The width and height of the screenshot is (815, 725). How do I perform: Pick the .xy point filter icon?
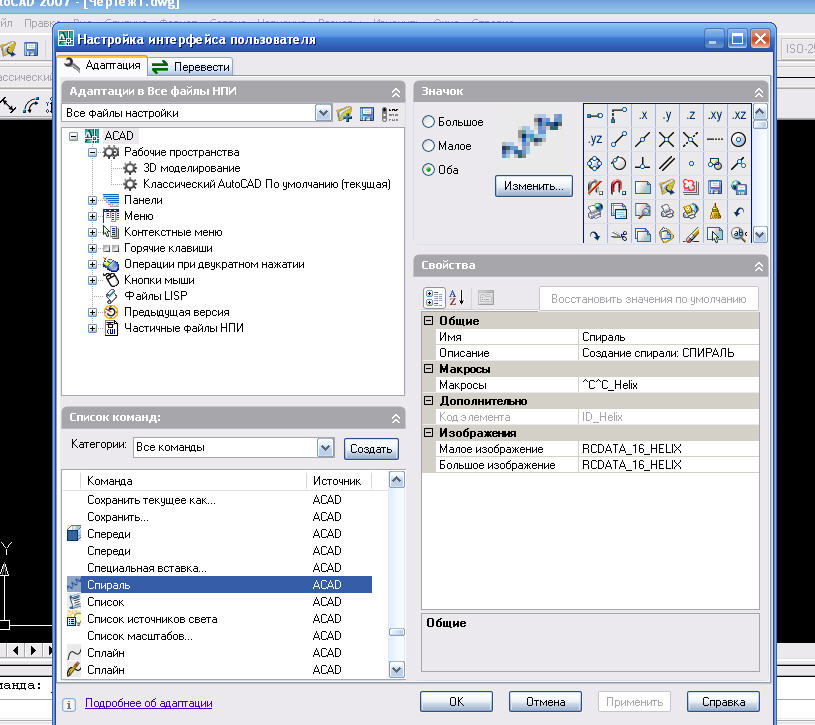[x=715, y=115]
